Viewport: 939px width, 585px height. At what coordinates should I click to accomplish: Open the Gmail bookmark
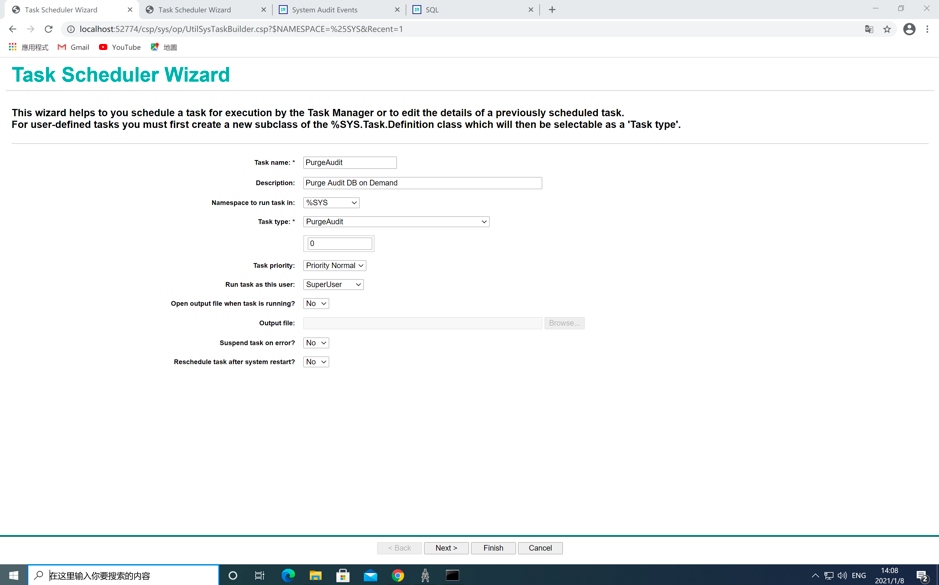[73, 47]
